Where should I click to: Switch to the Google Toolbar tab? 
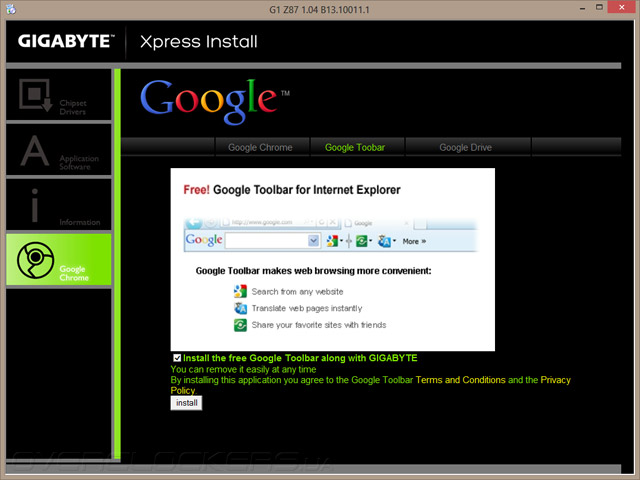(355, 147)
